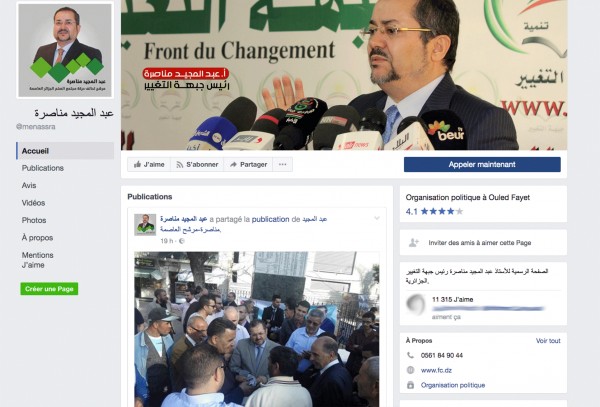
Task: Click the thumbs-up J'aime icon
Action: click(137, 164)
